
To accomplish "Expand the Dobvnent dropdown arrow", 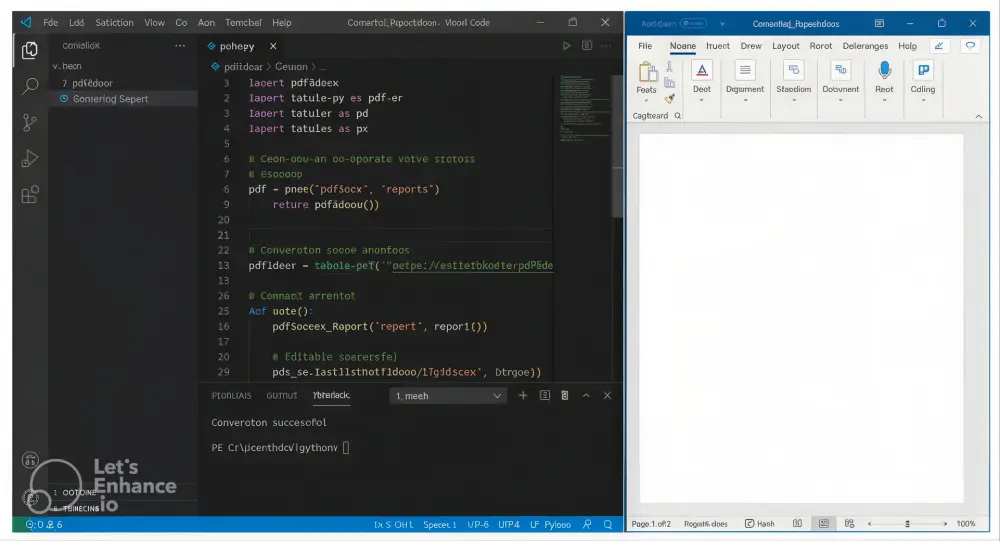I will point(841,100).
